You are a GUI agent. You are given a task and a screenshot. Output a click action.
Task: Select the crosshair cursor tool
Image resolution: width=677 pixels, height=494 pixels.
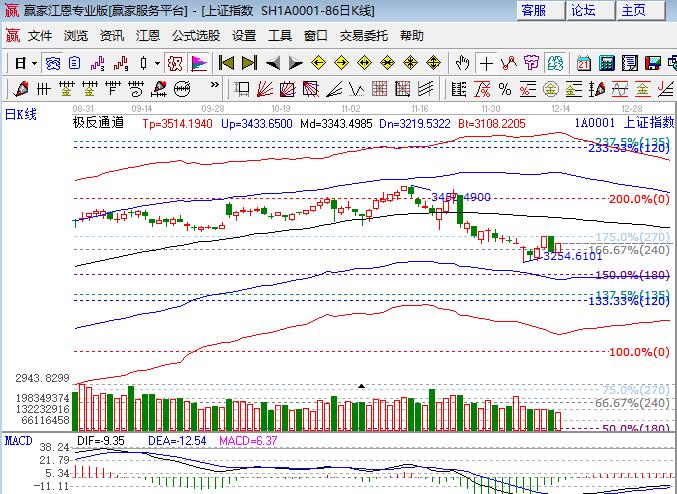click(486, 63)
